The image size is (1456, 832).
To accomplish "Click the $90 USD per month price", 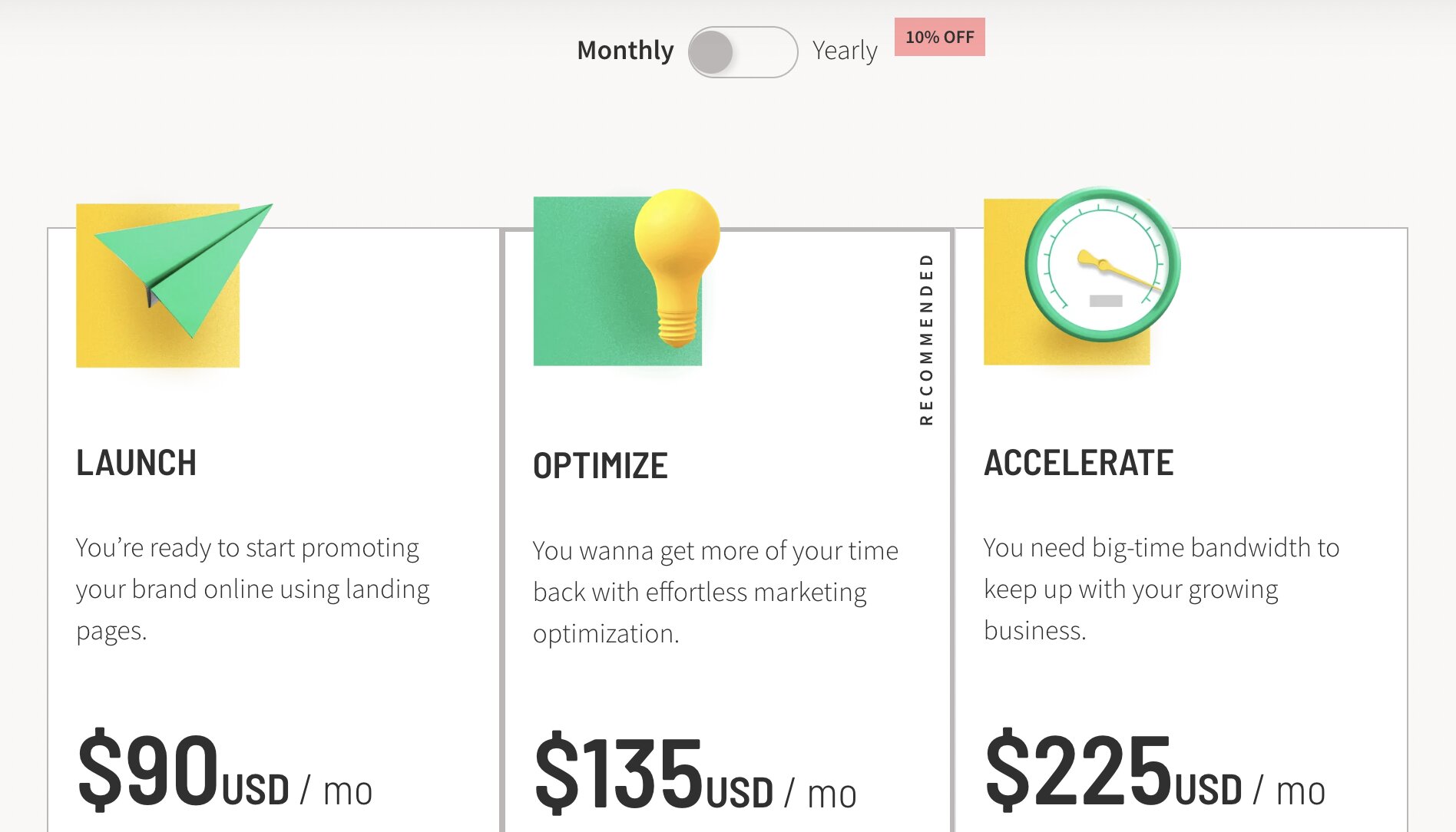I will 224,771.
